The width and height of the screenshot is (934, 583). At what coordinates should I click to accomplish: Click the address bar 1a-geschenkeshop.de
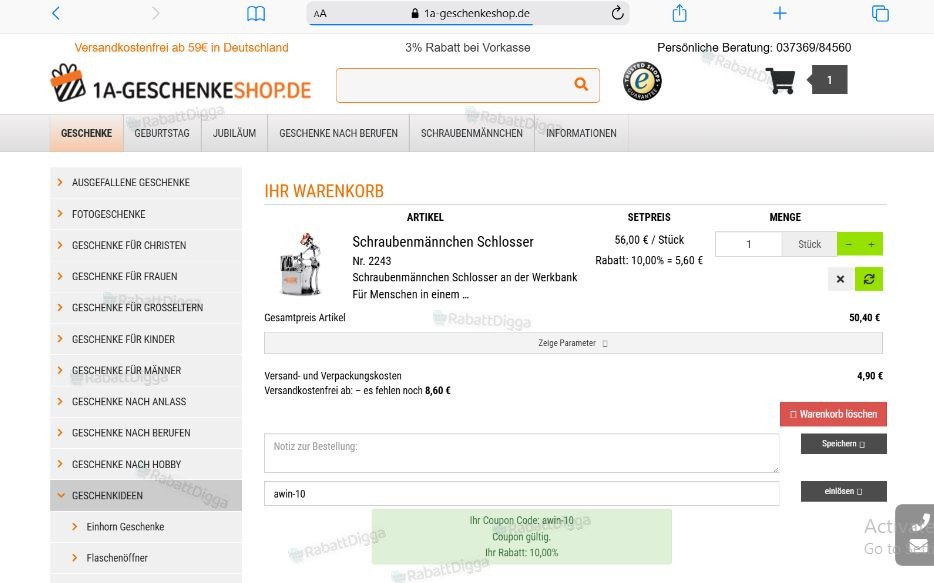point(470,13)
